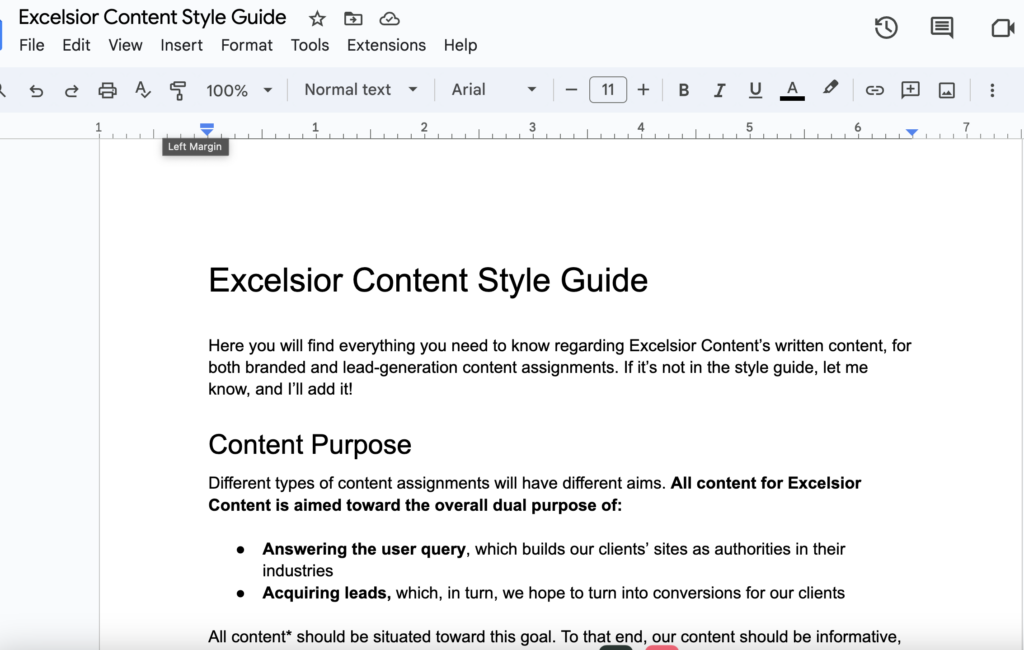
Task: Print the document
Action: [107, 89]
